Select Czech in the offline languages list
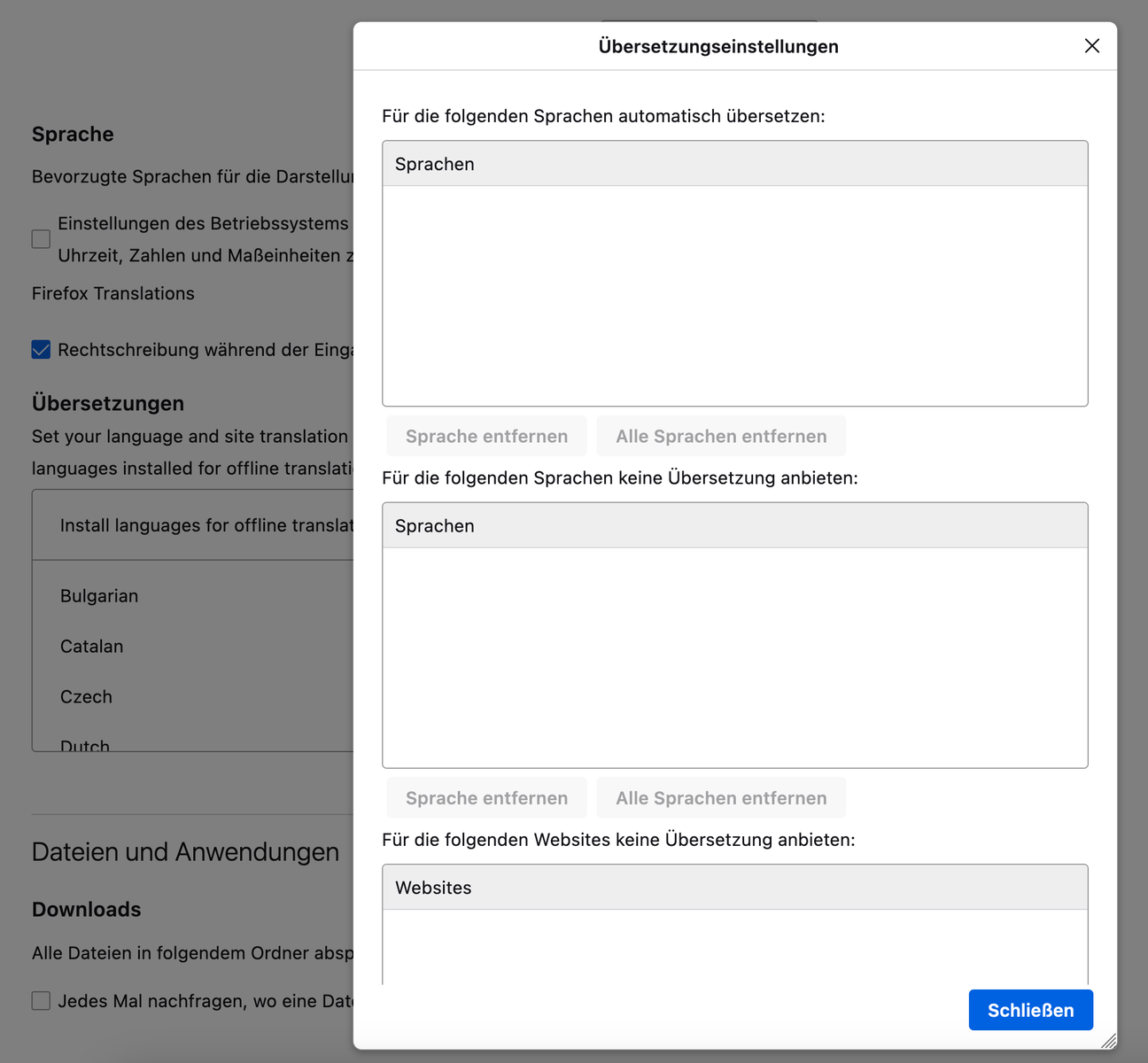1148x1063 pixels. click(87, 697)
